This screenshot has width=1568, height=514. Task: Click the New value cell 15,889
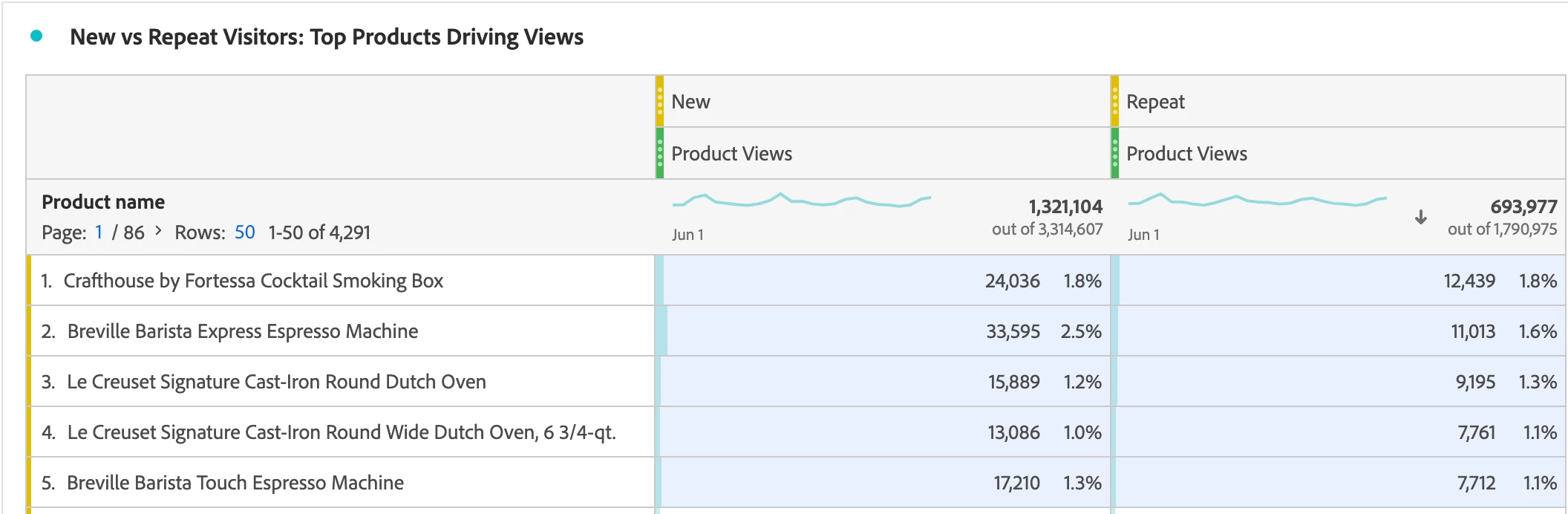pos(883,381)
